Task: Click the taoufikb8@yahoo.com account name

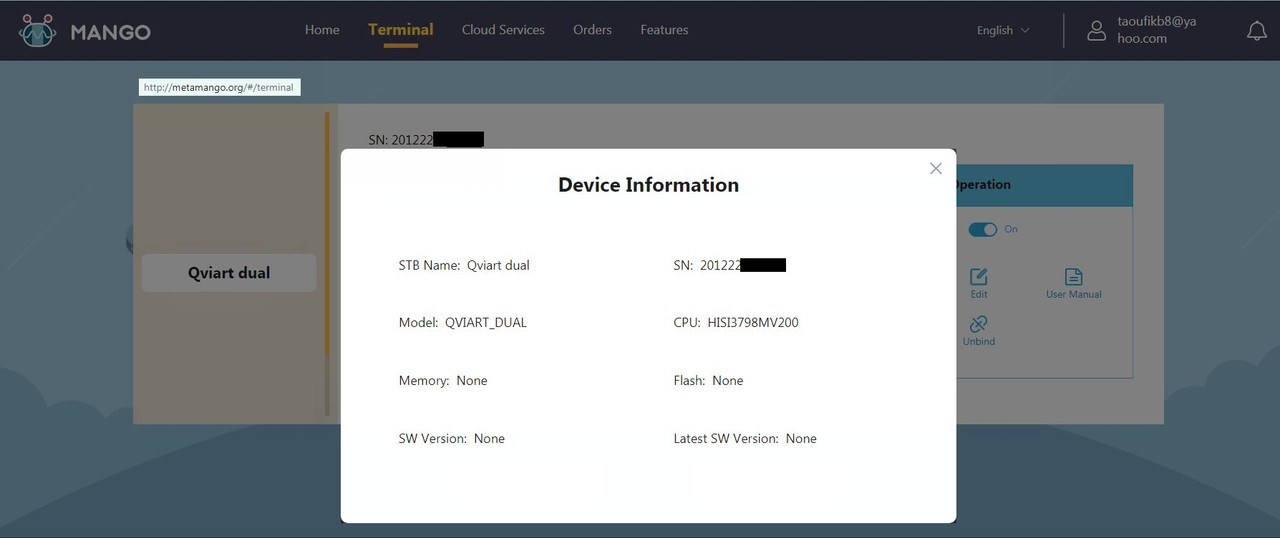Action: pyautogui.click(x=1156, y=30)
